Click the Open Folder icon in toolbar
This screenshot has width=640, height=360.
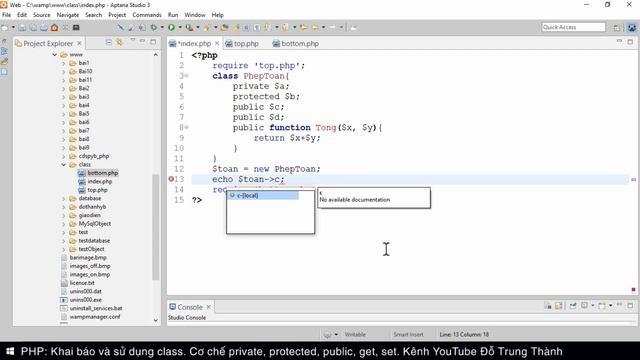pyautogui.click(x=224, y=27)
